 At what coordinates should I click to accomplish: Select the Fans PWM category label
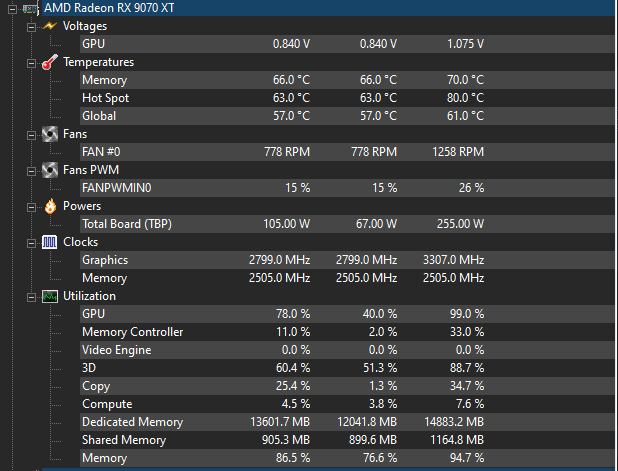91,170
